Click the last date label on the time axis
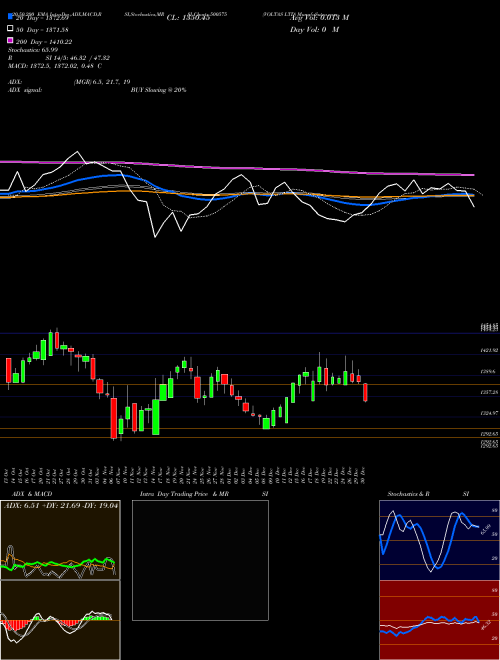The width and height of the screenshot is (500, 660). pyautogui.click(x=363, y=475)
